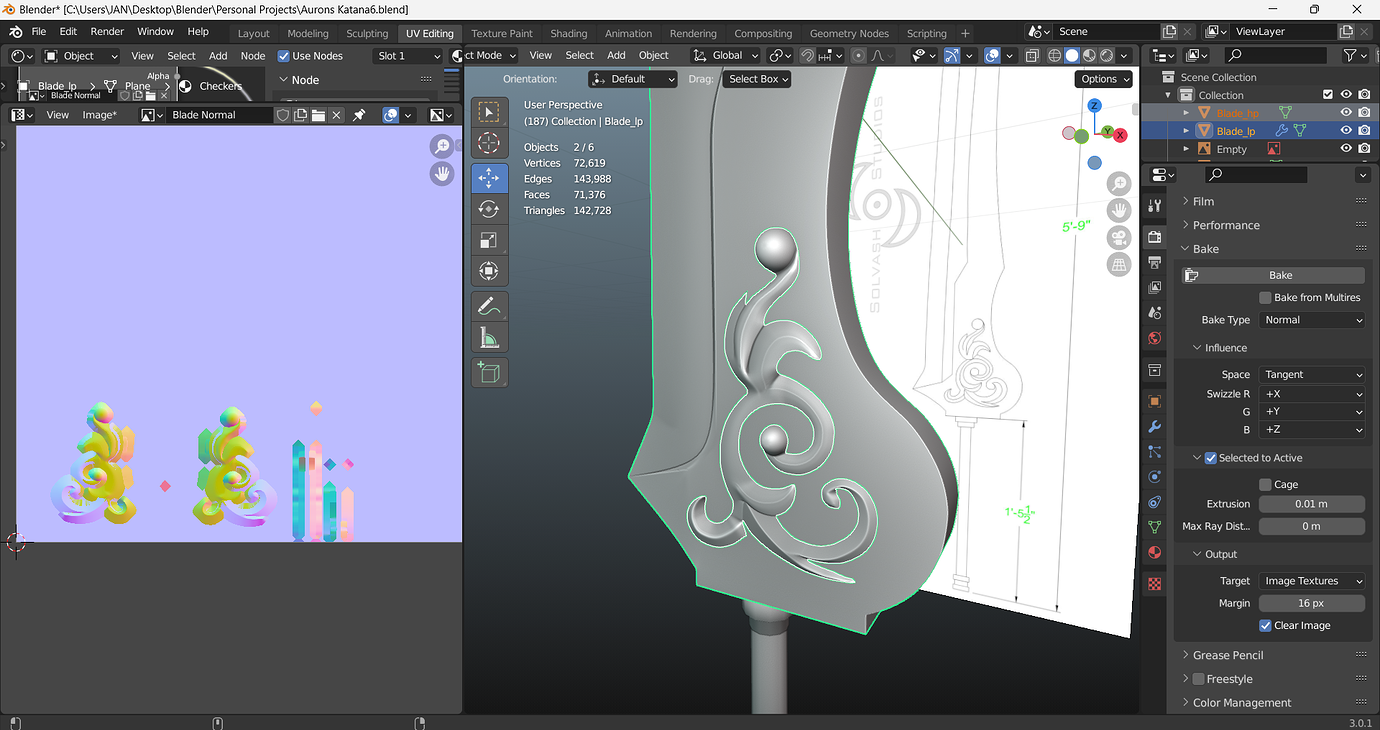
Task: Open the Tool properties tab
Action: point(1155,206)
